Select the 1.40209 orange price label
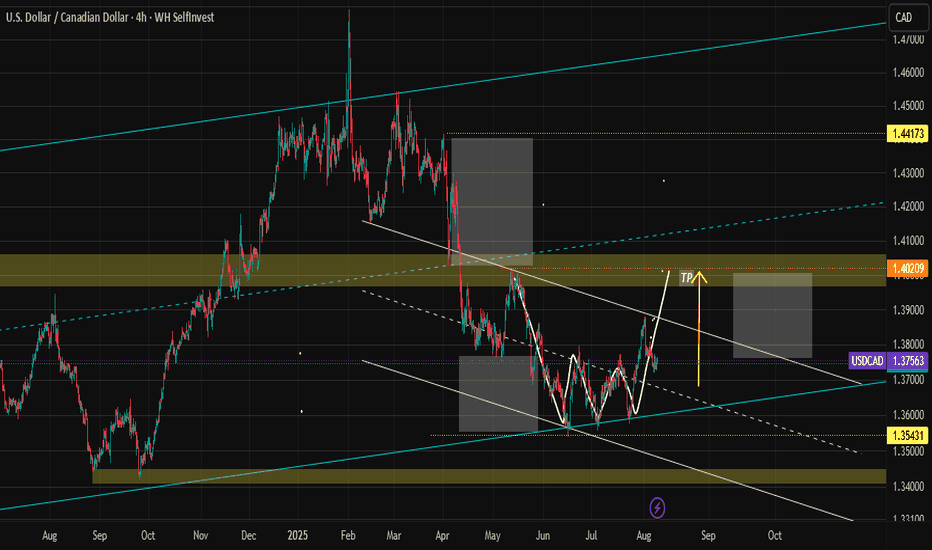 pyautogui.click(x=909, y=268)
